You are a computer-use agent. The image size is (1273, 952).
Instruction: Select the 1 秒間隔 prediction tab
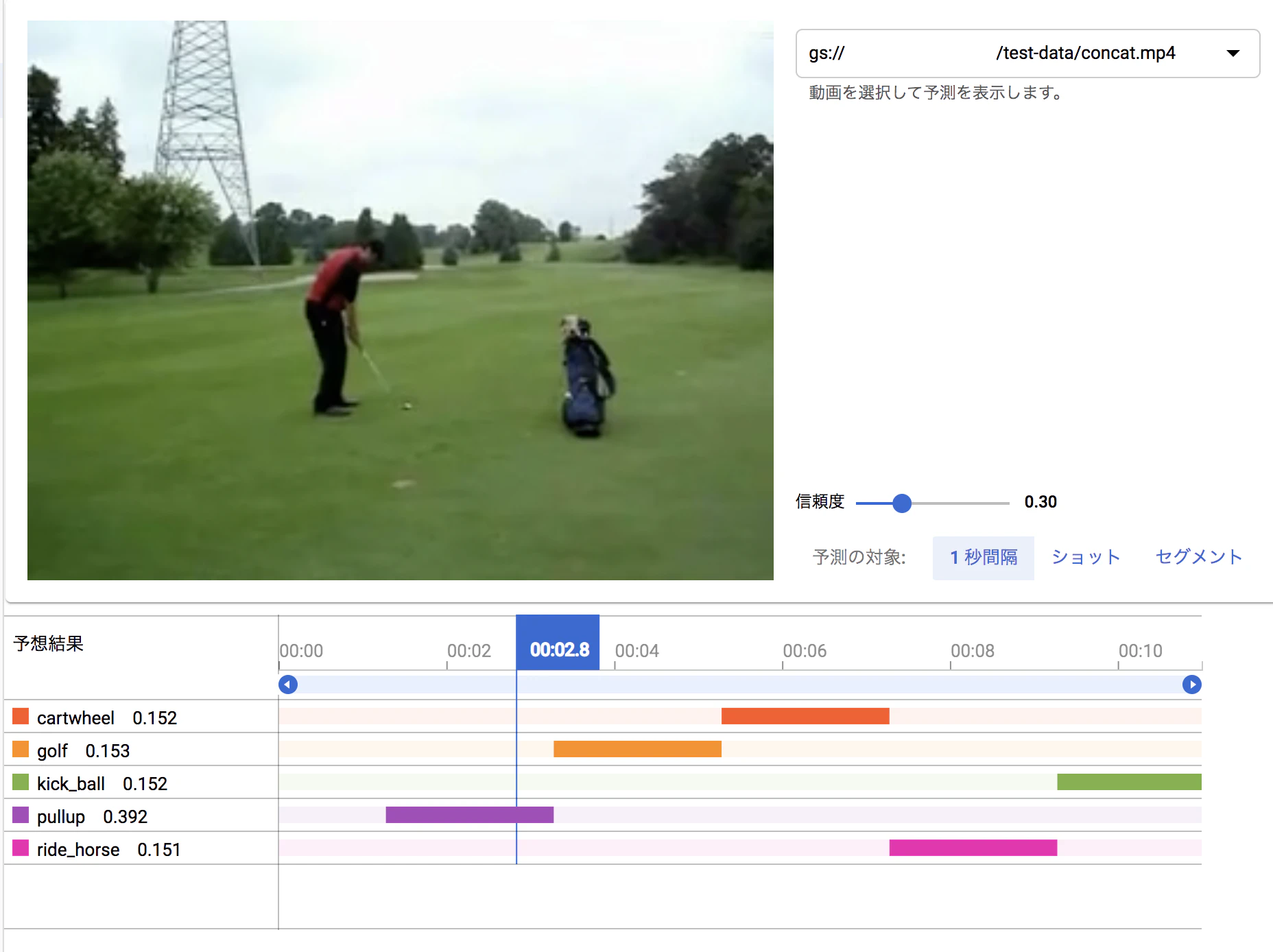(x=983, y=558)
